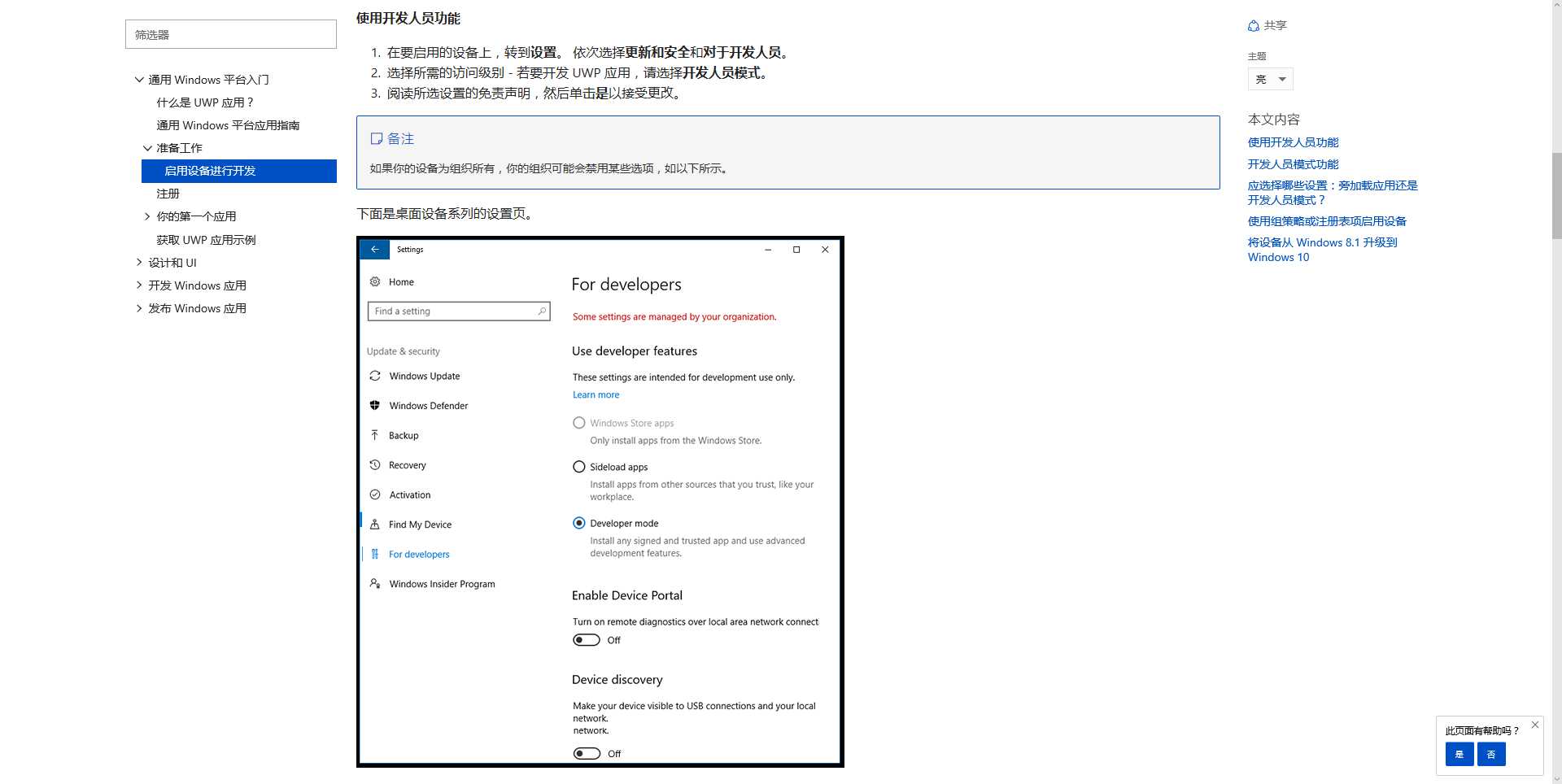Click 是 in the feedback popup
This screenshot has height=784, width=1562.
click(x=1459, y=754)
